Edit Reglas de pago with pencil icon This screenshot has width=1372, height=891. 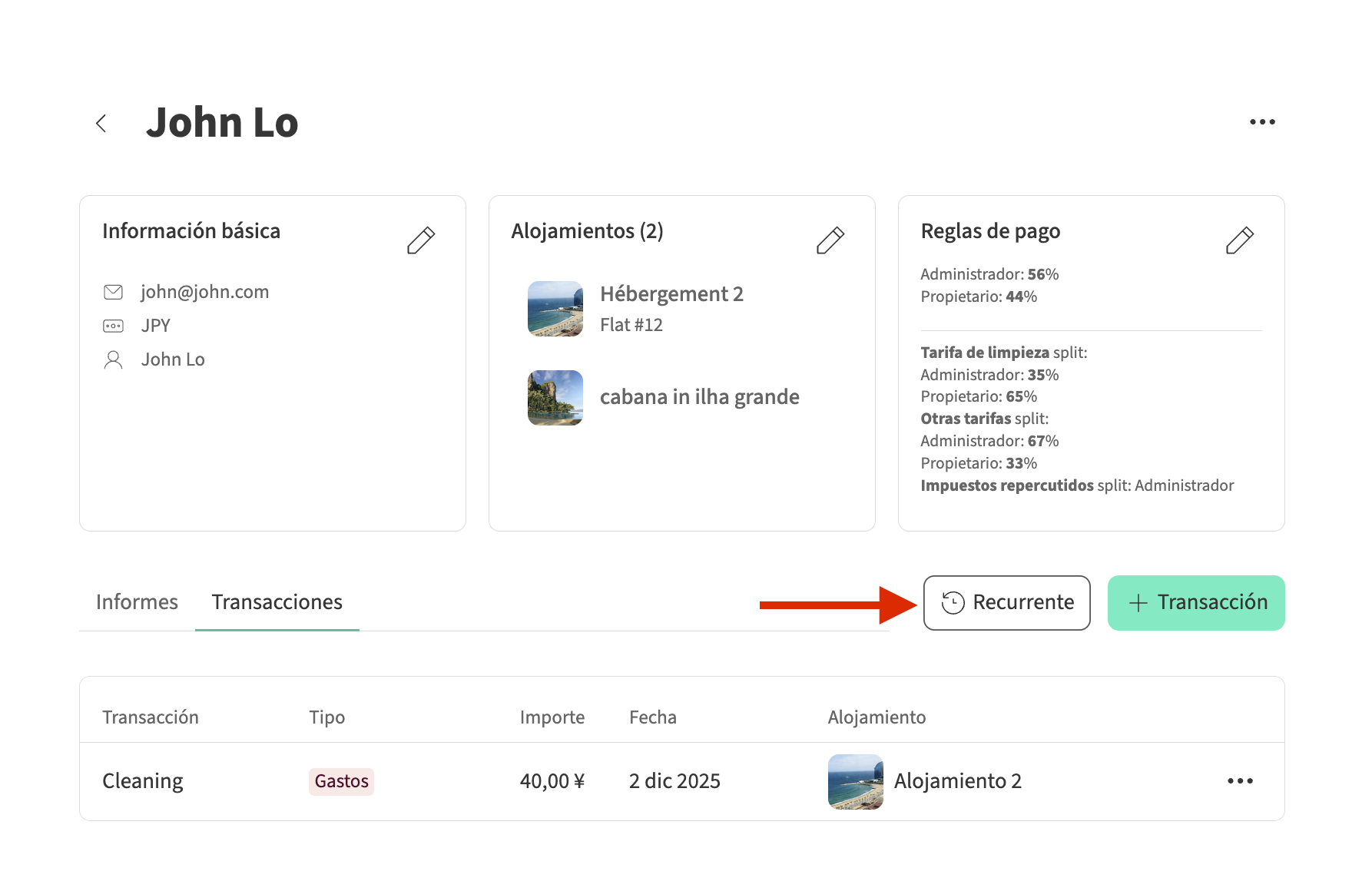click(1239, 240)
